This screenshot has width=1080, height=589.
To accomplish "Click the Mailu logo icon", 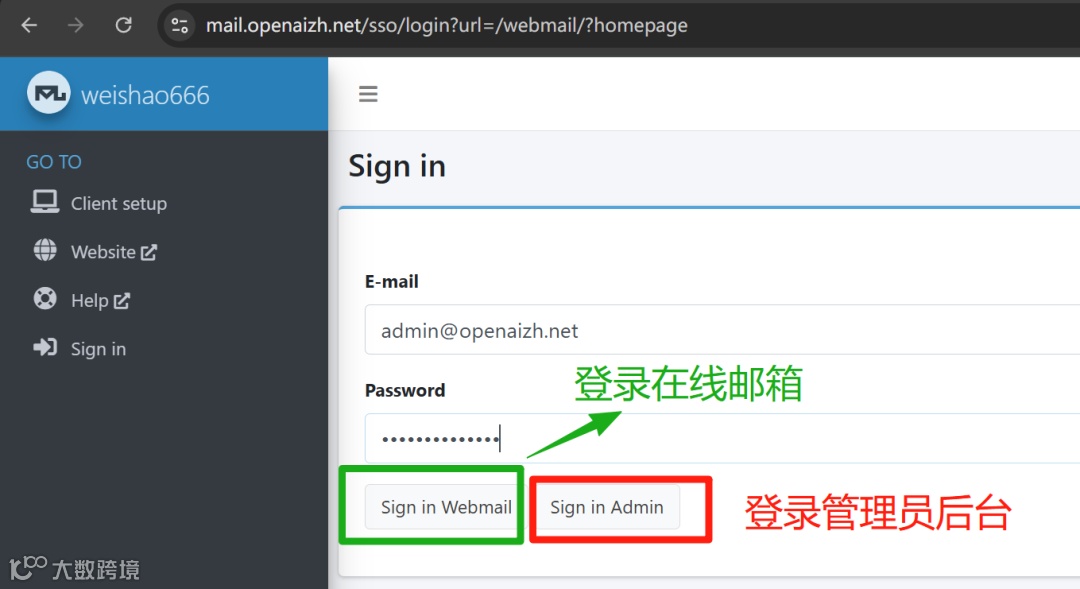I will [x=48, y=93].
